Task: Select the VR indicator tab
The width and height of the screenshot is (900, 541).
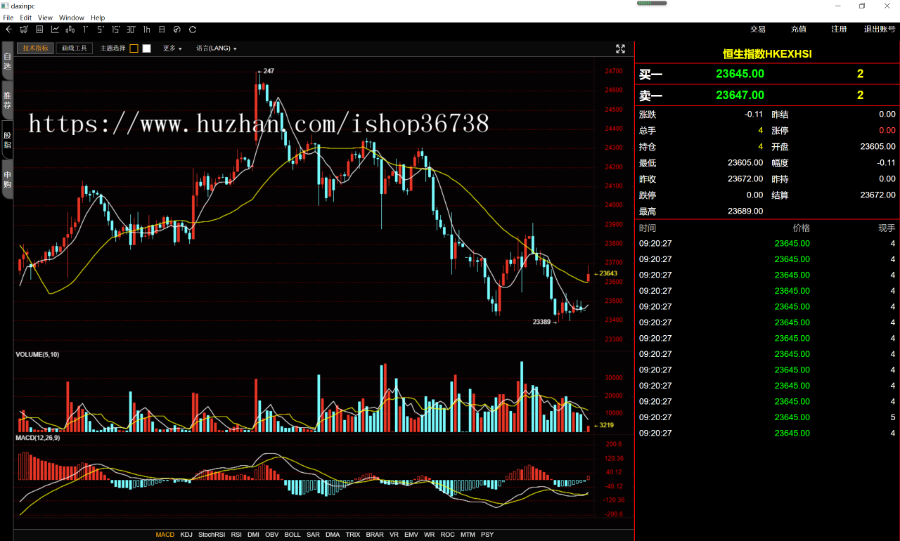Action: (394, 535)
